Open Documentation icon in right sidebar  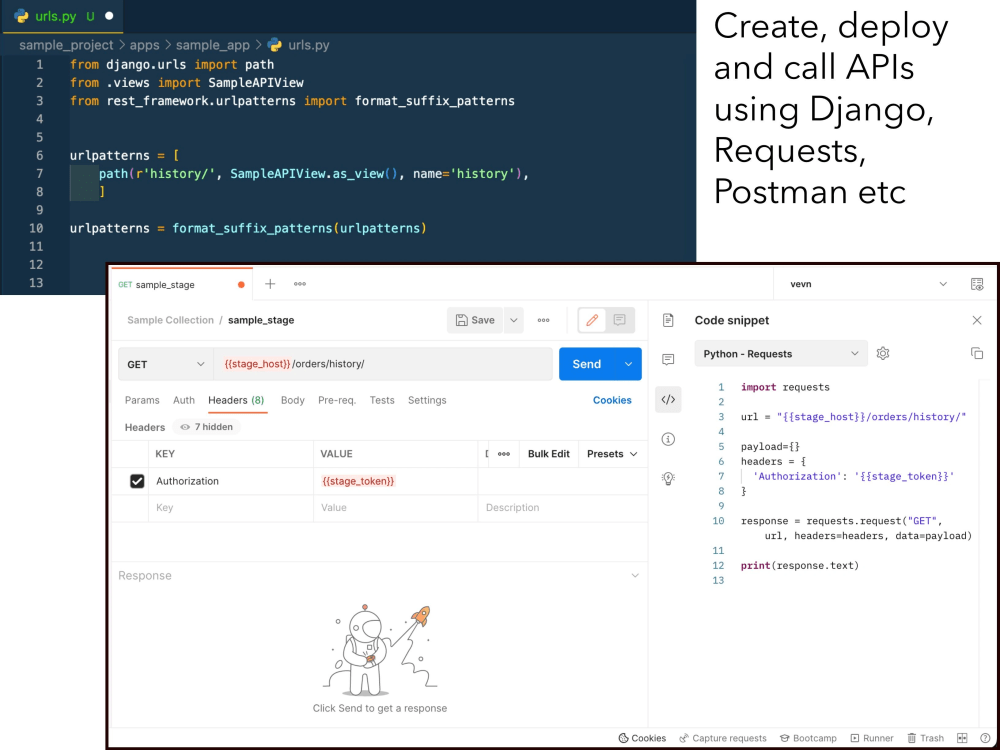[668, 320]
